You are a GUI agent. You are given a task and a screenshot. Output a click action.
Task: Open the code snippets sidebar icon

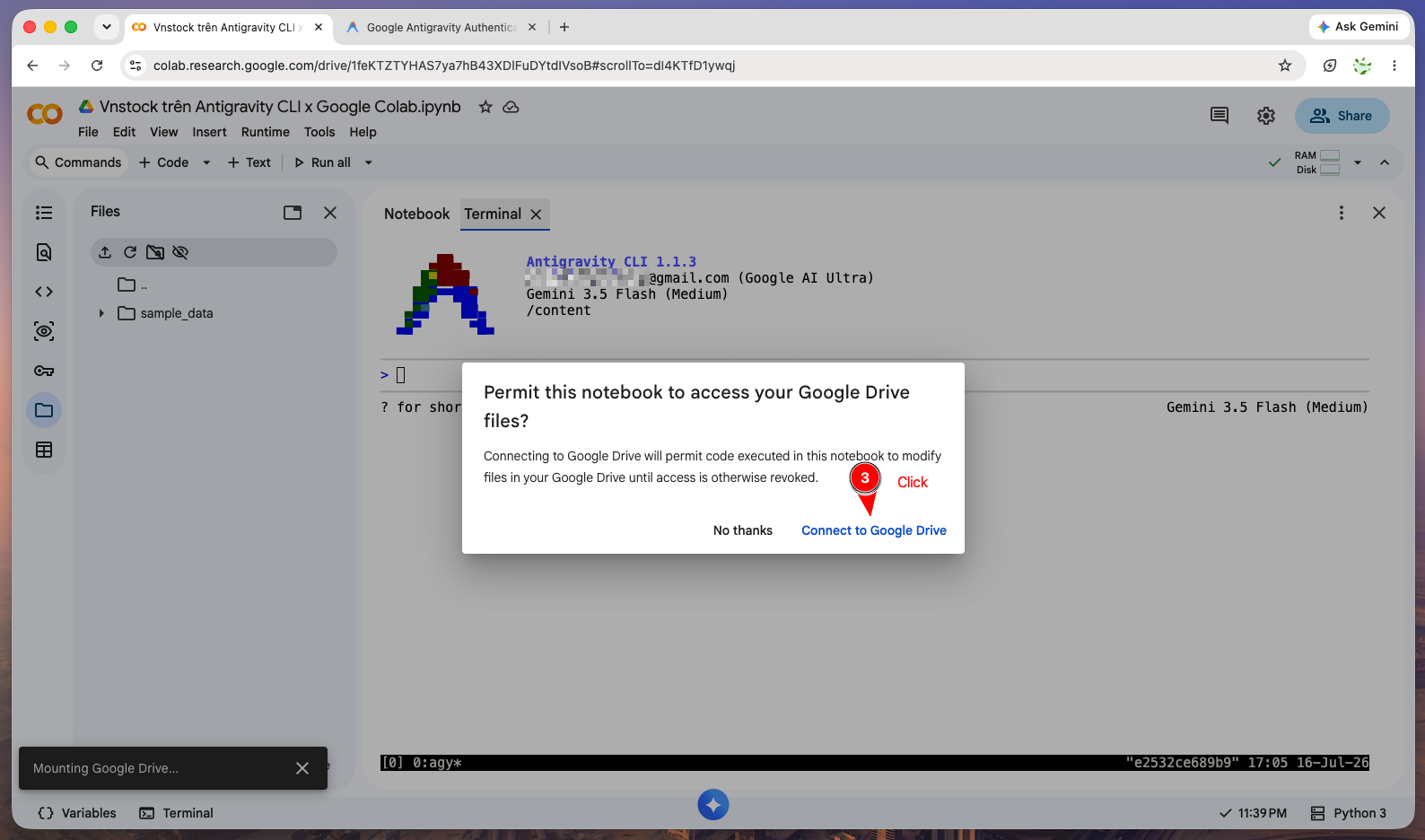pyautogui.click(x=44, y=292)
